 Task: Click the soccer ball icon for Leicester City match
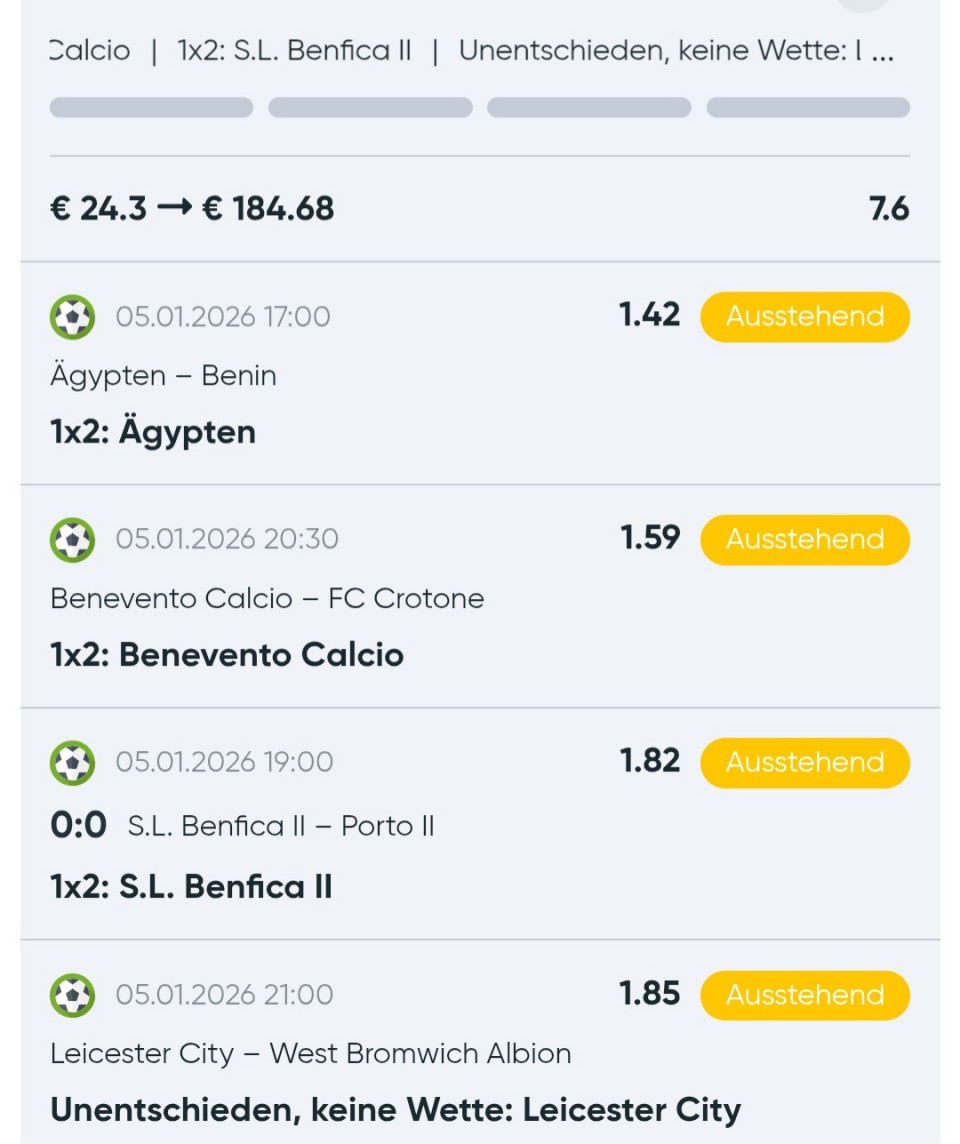coord(72,996)
